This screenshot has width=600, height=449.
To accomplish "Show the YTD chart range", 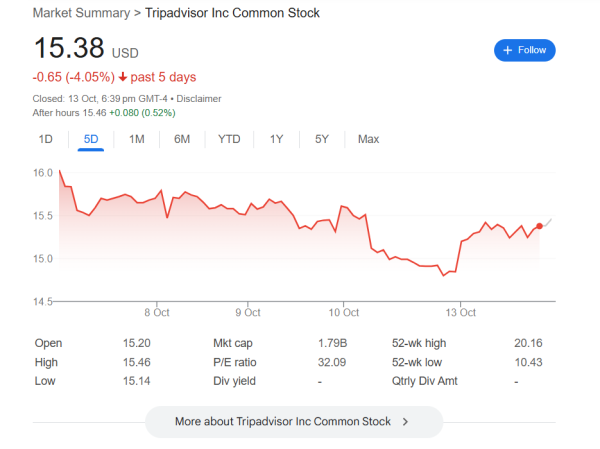I will click(229, 139).
